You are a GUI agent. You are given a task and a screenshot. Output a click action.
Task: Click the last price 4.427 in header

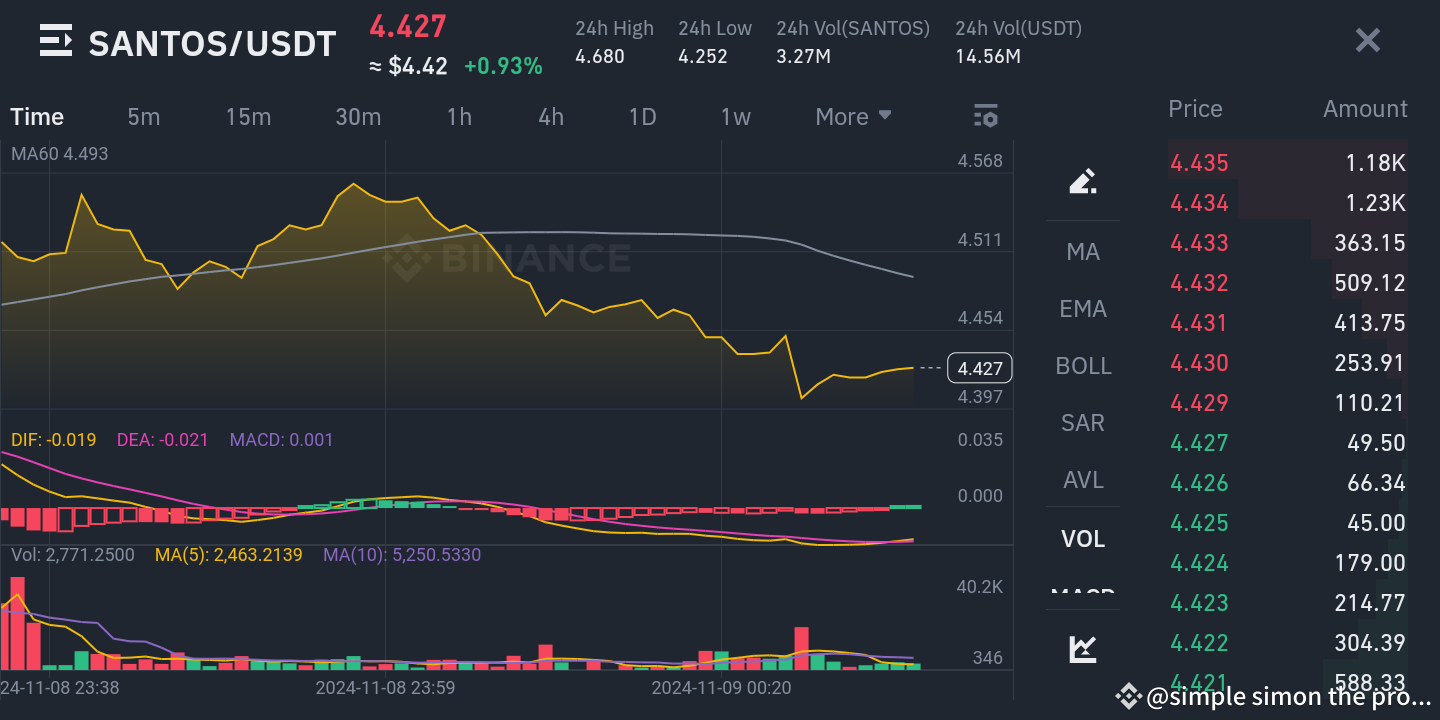click(x=408, y=26)
